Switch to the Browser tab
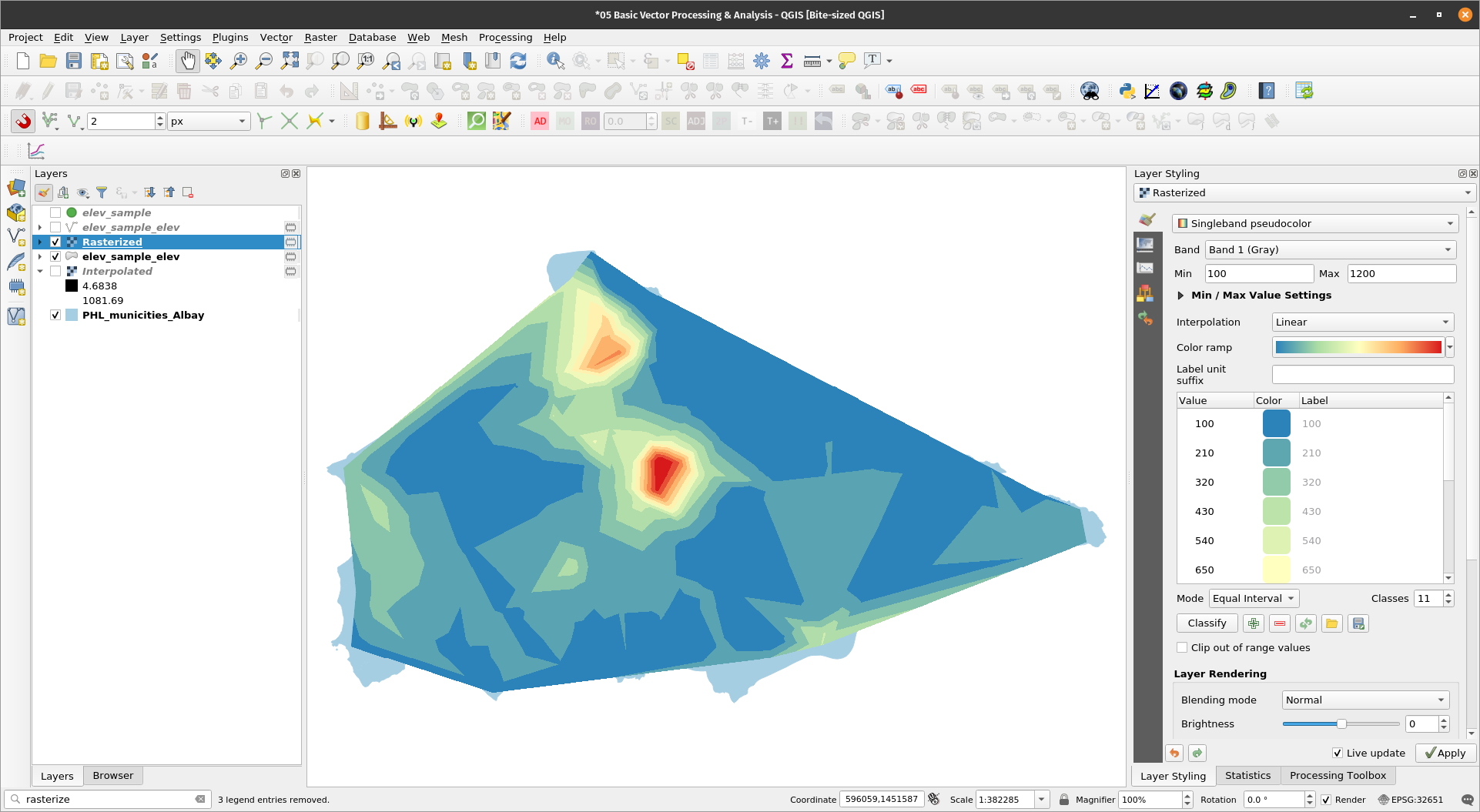This screenshot has height=812, width=1480. pyautogui.click(x=112, y=775)
